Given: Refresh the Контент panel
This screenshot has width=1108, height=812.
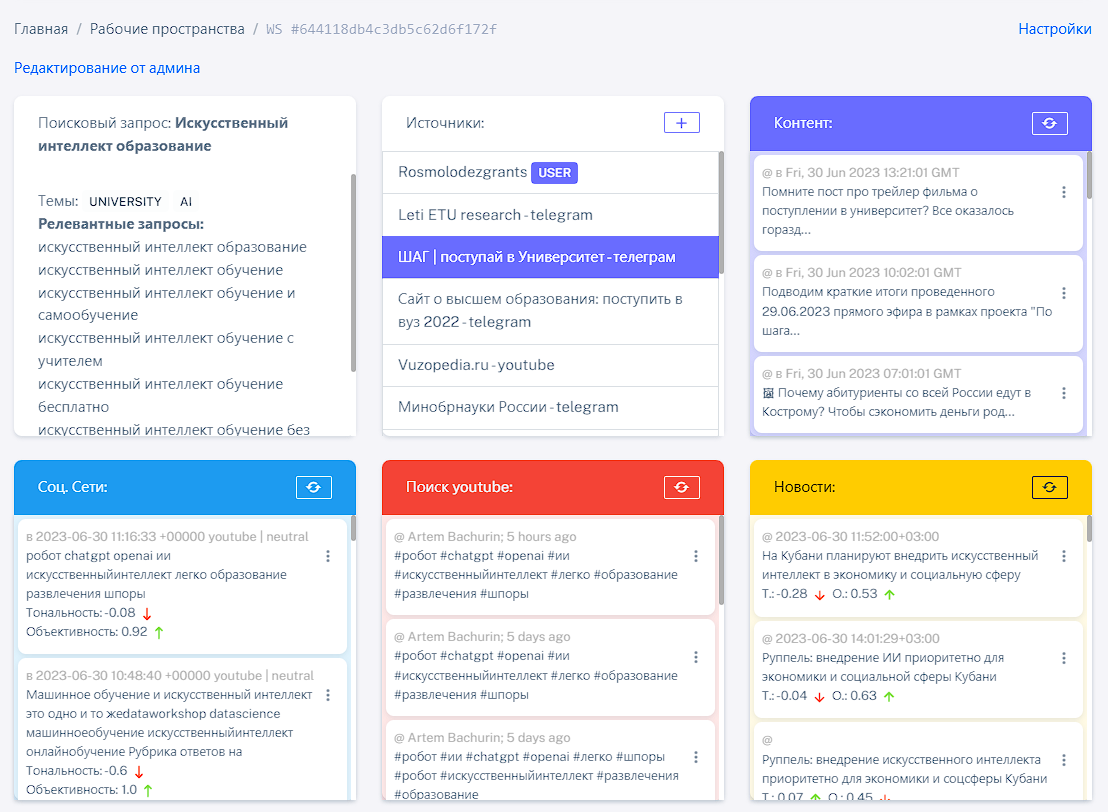Looking at the screenshot, I should [x=1049, y=123].
